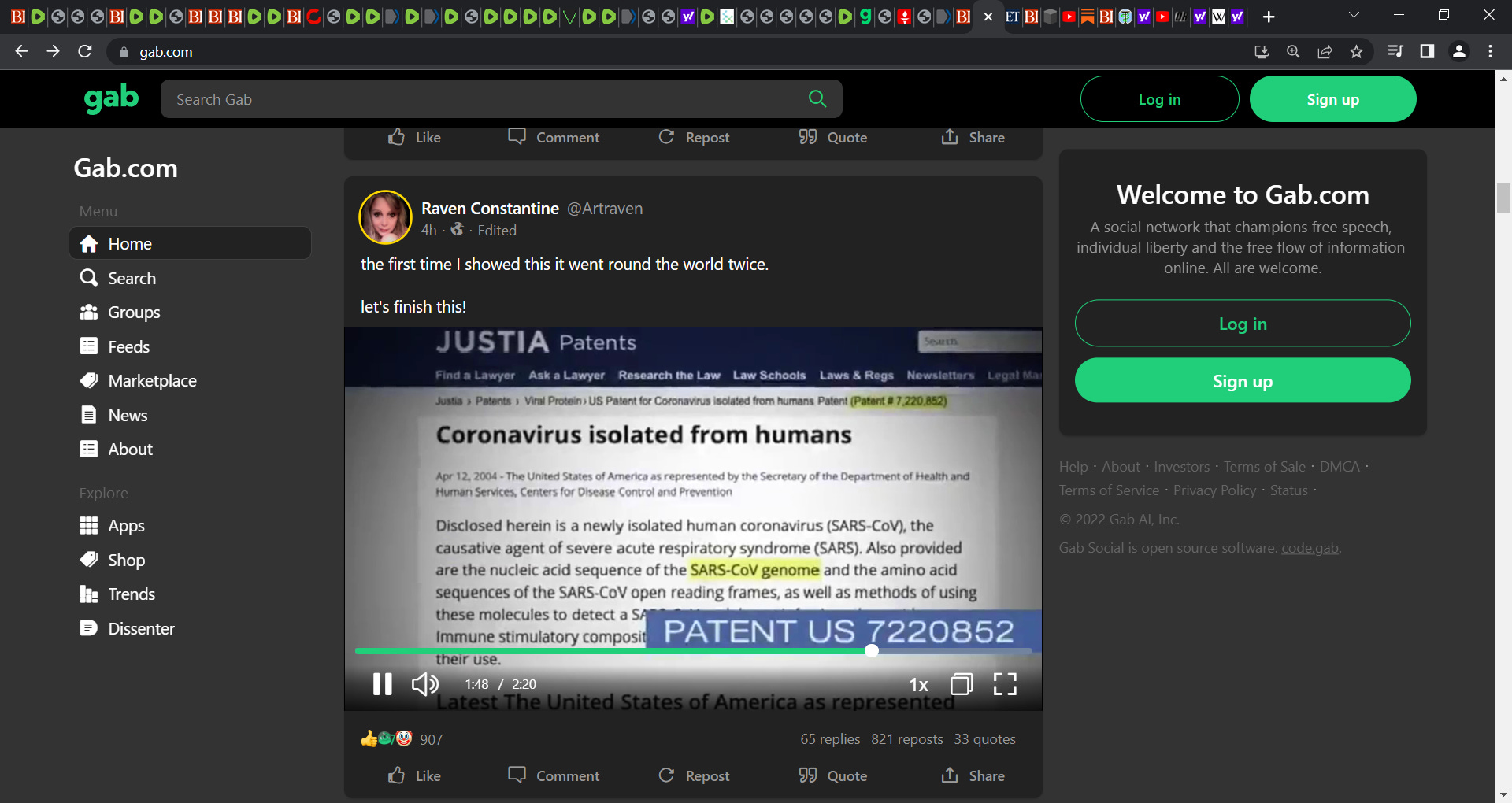This screenshot has height=803, width=1512.
Task: Bookmark this page with the star icon
Action: pos(1356,51)
